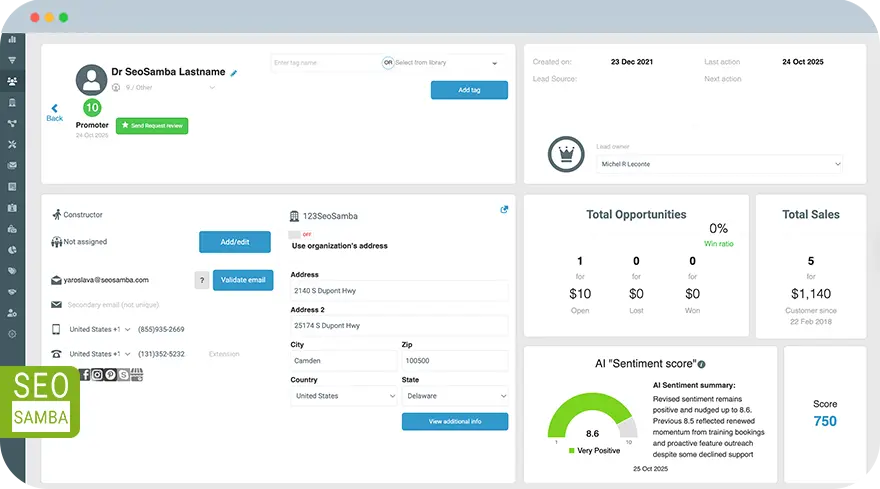Click the Created on 23 Dec 2021 date
Image resolution: width=880 pixels, height=489 pixels.
point(631,62)
